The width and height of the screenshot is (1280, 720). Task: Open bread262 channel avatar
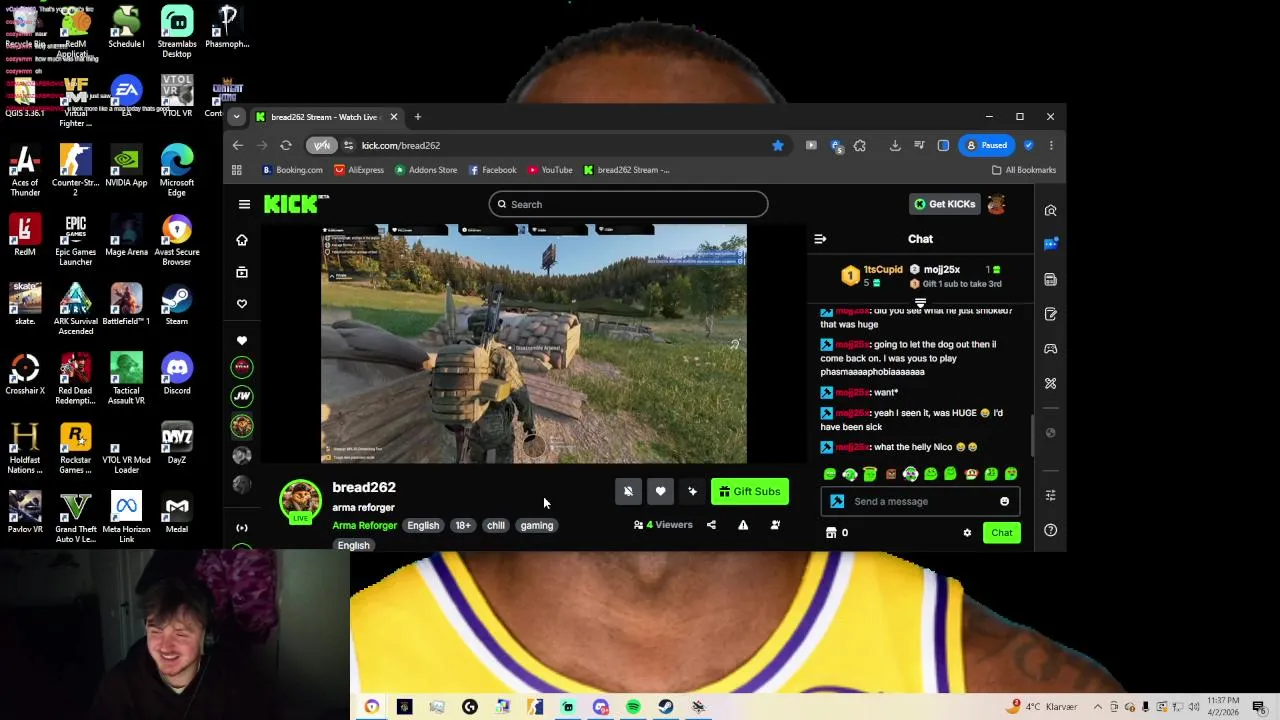click(300, 500)
